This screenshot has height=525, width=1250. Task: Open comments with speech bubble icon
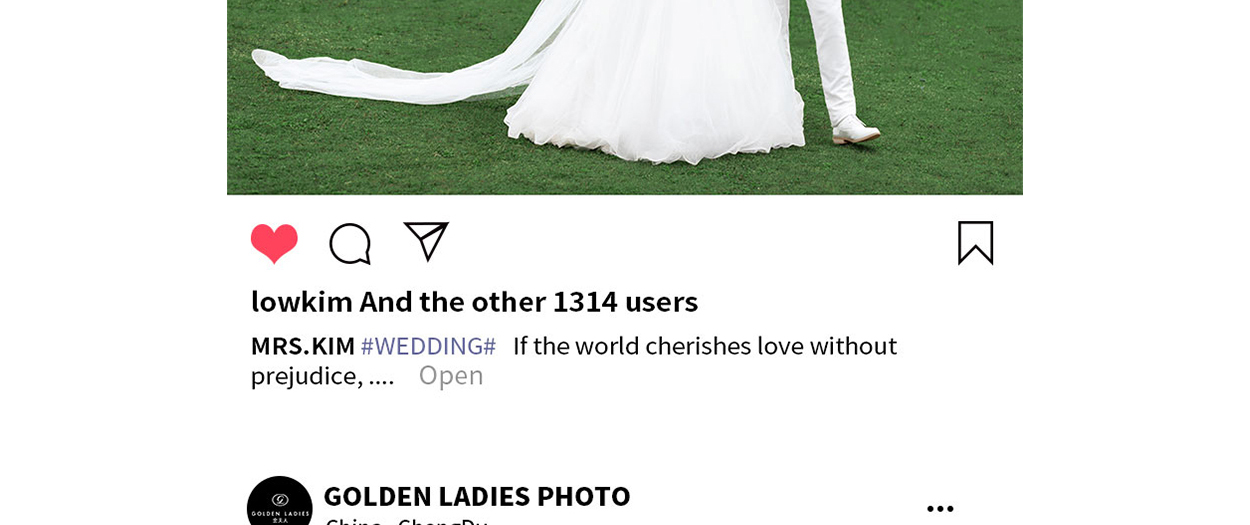pos(350,244)
